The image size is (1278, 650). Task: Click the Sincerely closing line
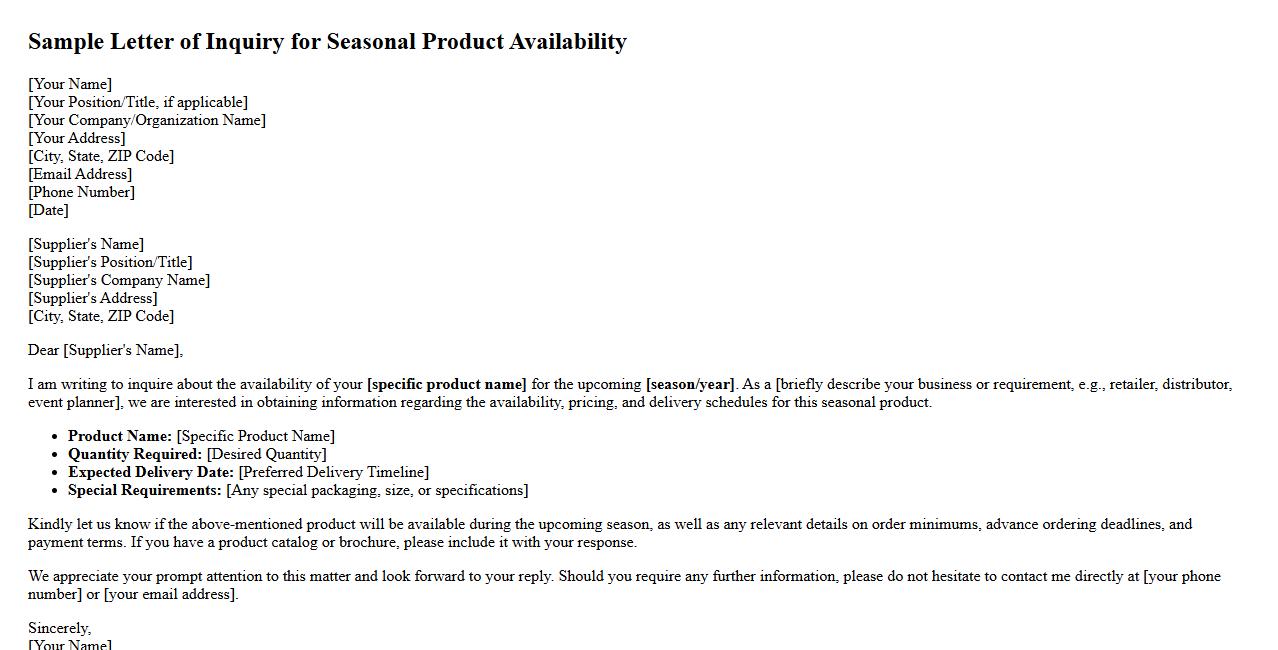pos(59,628)
